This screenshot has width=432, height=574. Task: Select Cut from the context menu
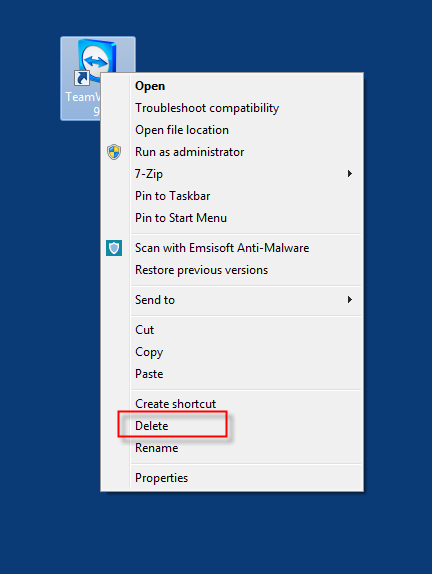pyautogui.click(x=144, y=330)
